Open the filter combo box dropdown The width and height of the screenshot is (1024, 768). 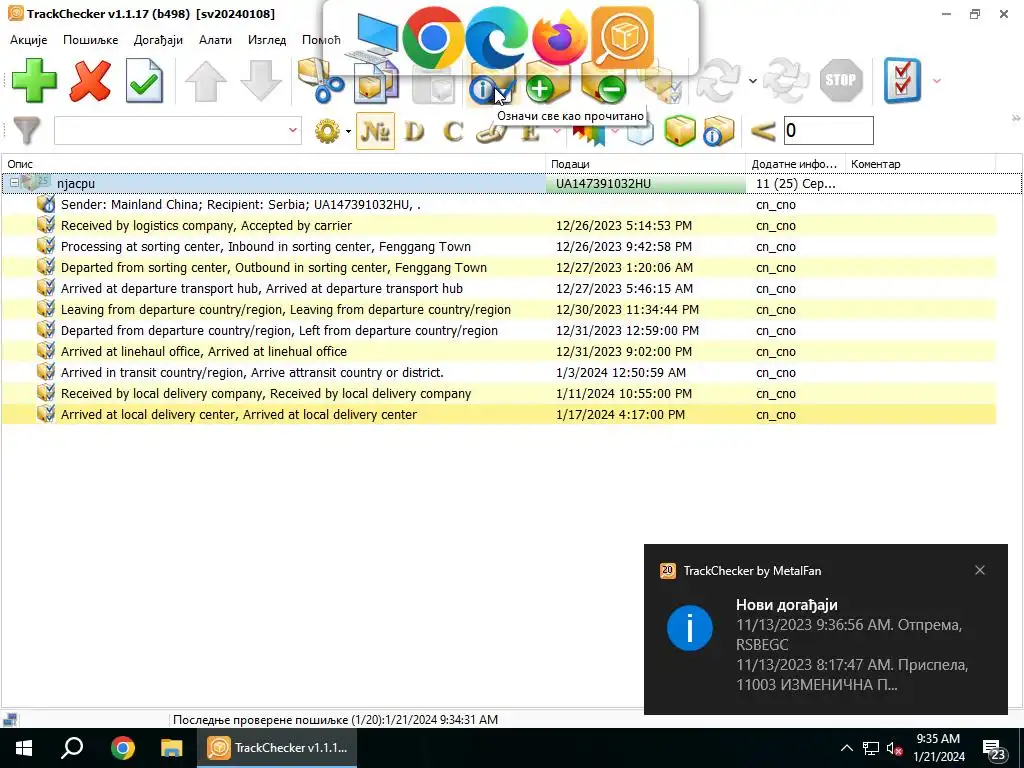pyautogui.click(x=293, y=131)
